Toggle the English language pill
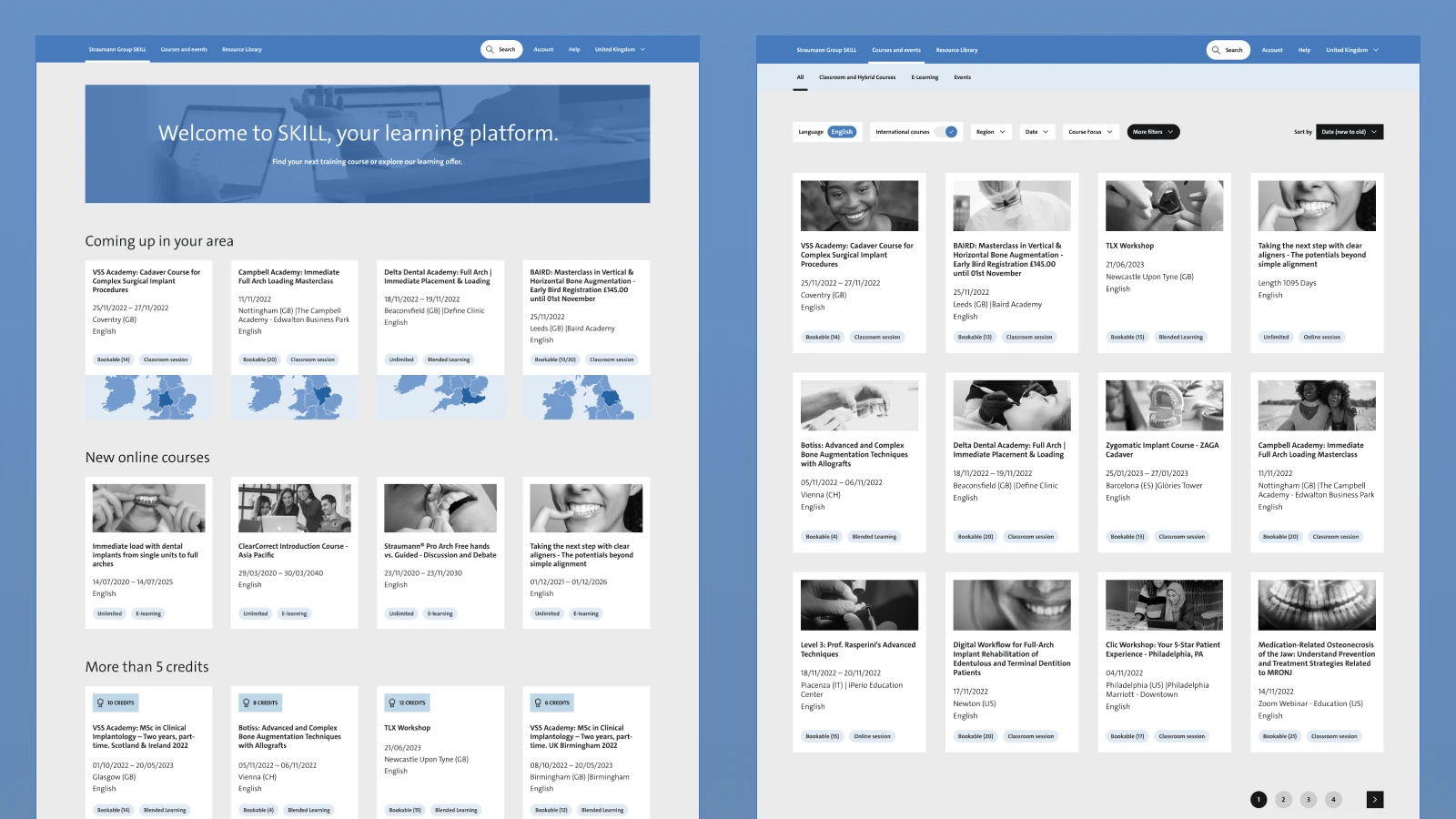1456x819 pixels. [842, 132]
